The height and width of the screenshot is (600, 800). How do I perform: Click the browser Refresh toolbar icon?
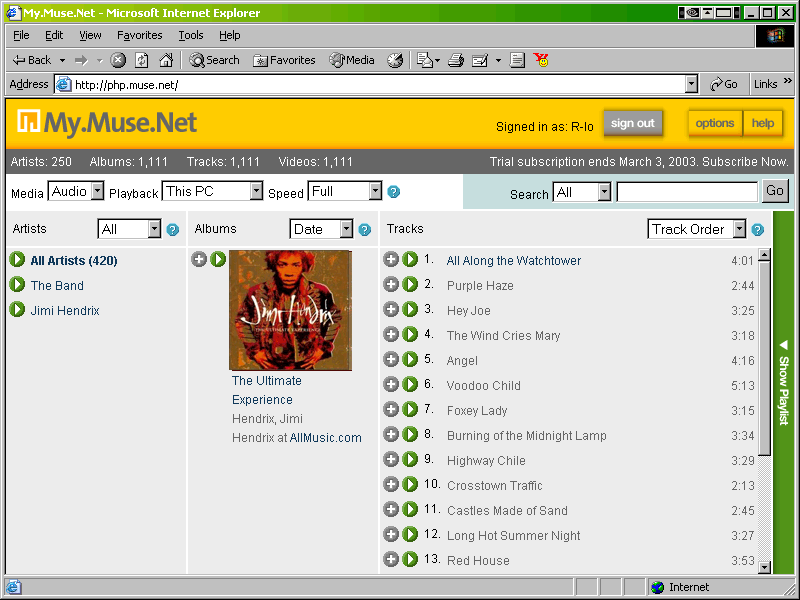tap(142, 60)
